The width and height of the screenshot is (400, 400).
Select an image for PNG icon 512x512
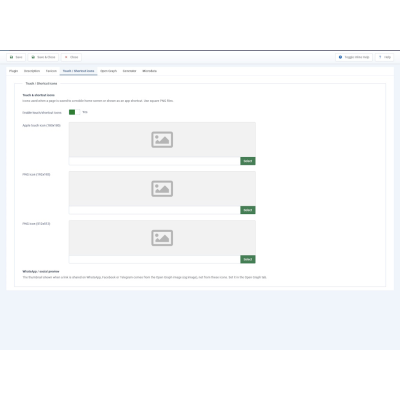(248, 259)
